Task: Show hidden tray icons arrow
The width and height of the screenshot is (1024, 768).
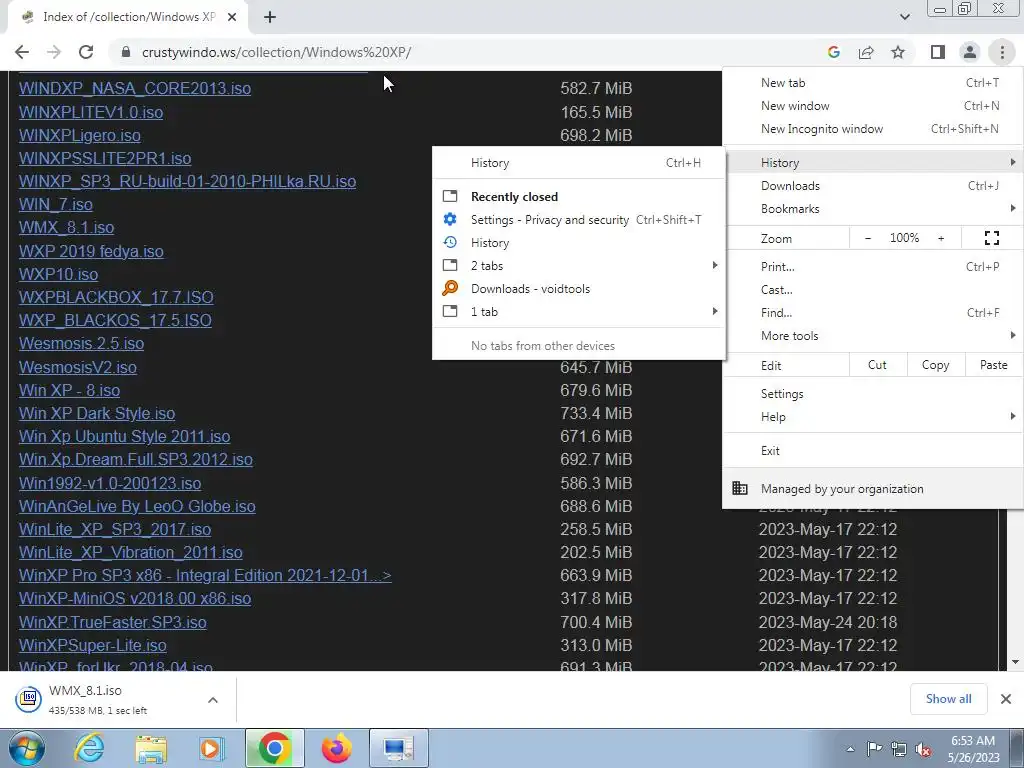Action: coord(850,749)
